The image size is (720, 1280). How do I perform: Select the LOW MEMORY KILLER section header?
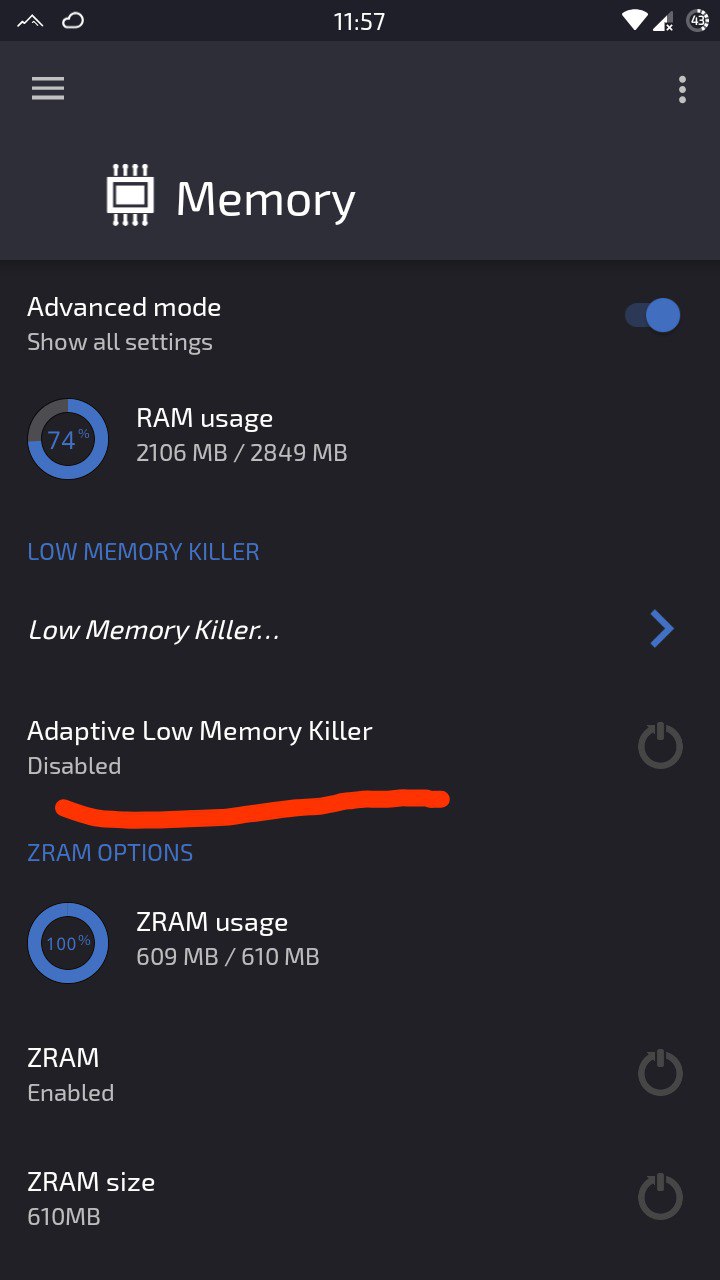tap(143, 552)
